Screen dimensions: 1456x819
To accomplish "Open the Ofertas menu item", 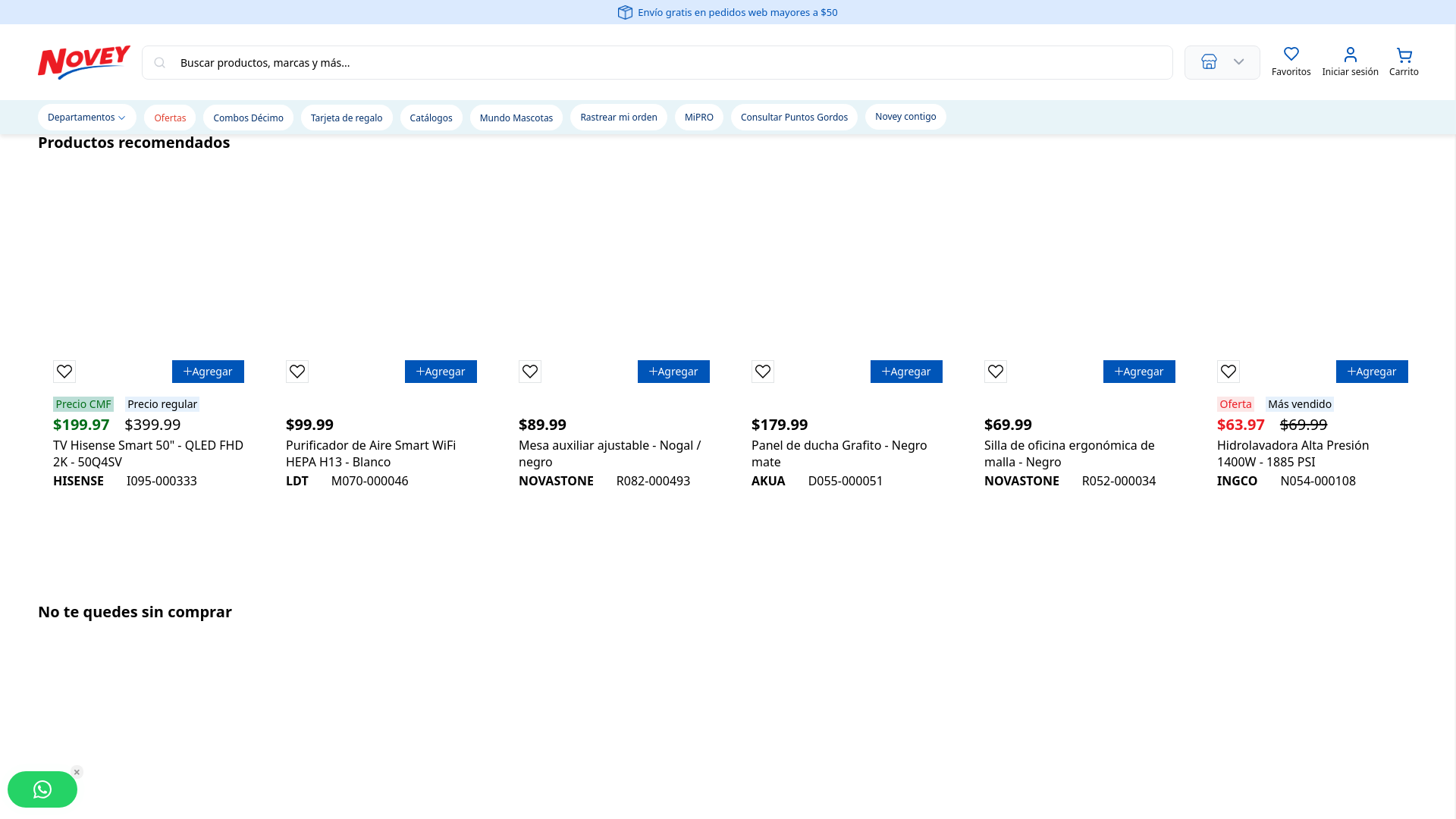I will [170, 118].
